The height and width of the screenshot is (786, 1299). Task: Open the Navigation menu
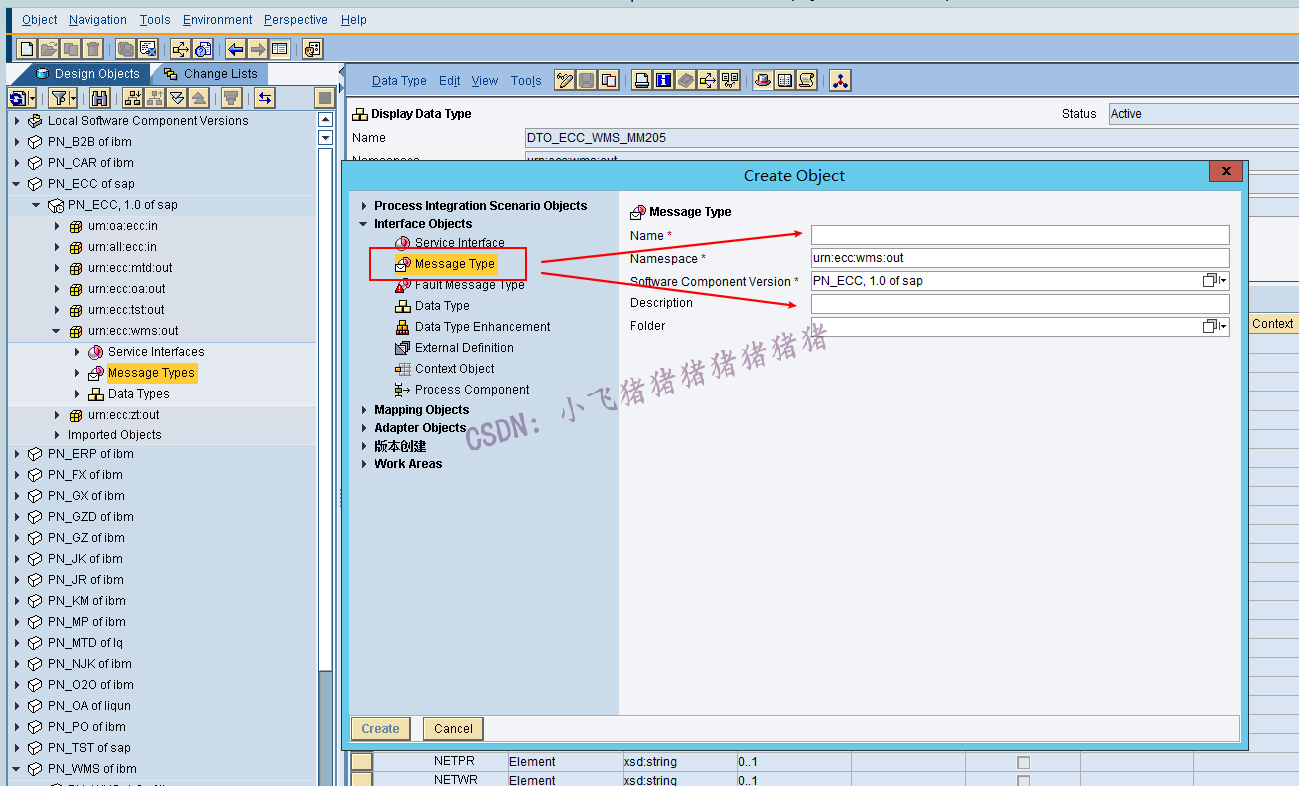98,20
